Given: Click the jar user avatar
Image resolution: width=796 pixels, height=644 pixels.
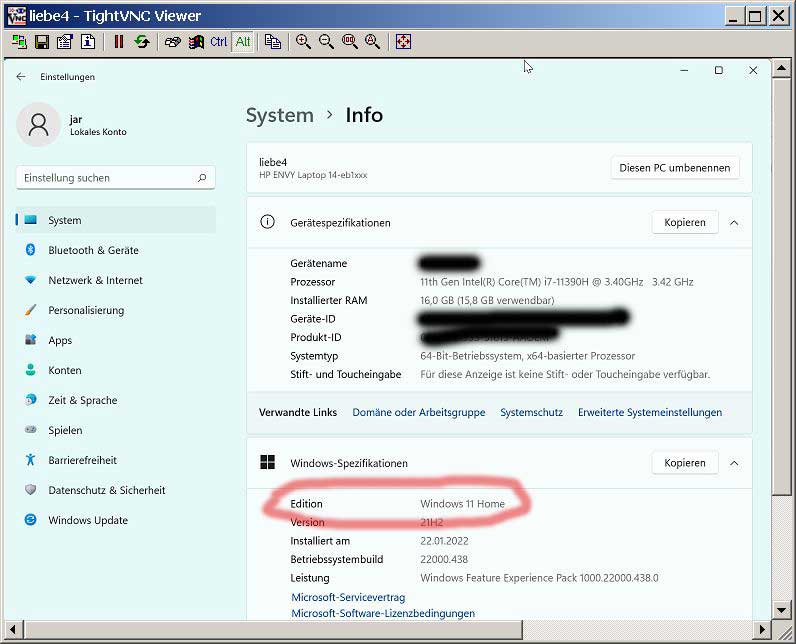Looking at the screenshot, I should (39, 124).
